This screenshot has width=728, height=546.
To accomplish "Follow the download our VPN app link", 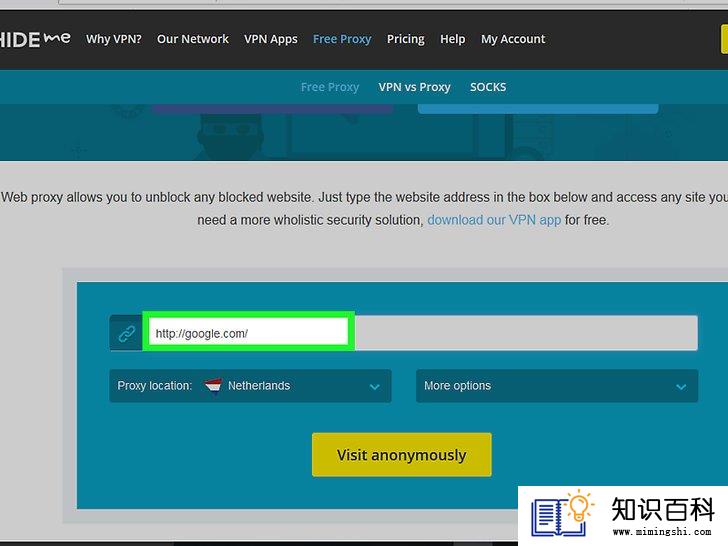I will coord(494,220).
